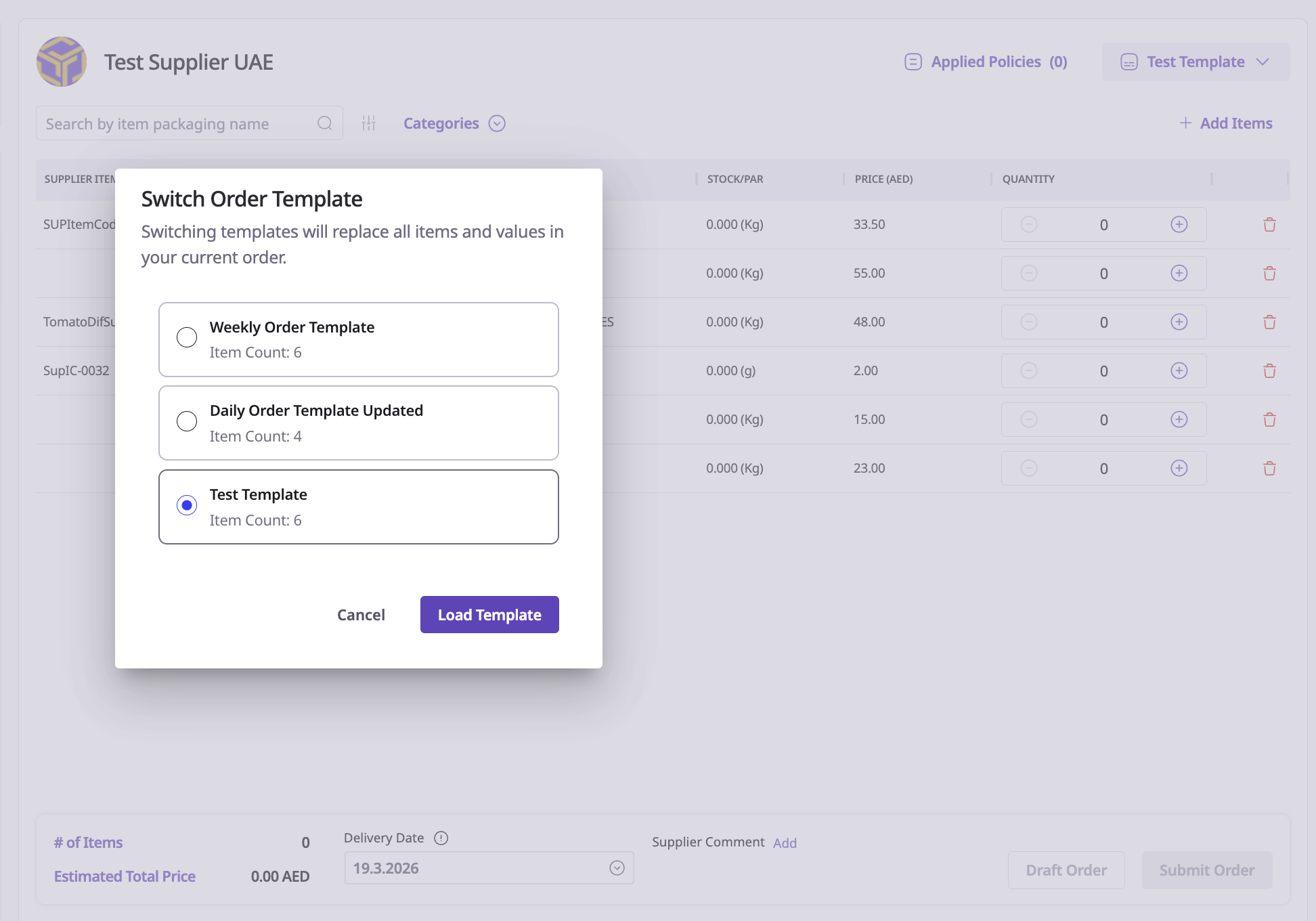The image size is (1316, 921).
Task: Increase quantity for the 55.00 item
Action: click(x=1179, y=274)
